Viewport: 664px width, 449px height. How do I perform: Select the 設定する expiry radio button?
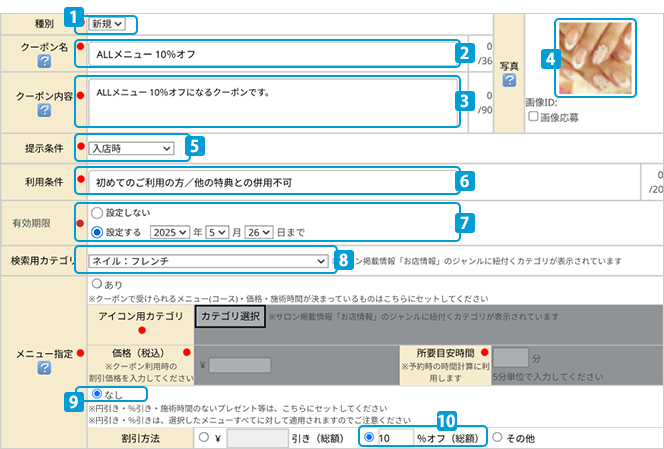[97, 231]
